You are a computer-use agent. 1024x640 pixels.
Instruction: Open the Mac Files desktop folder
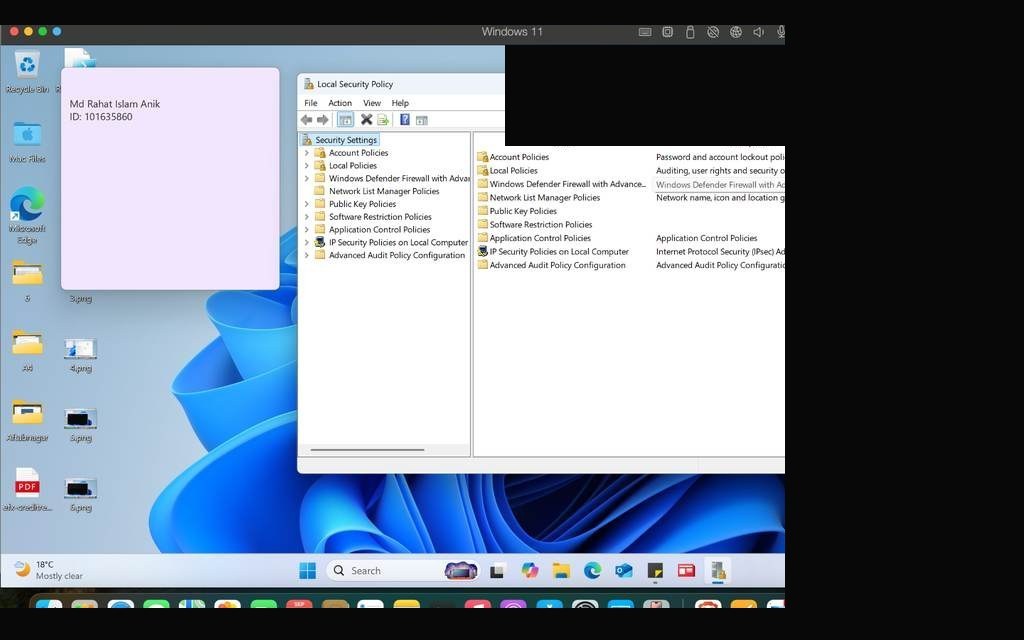point(27,142)
